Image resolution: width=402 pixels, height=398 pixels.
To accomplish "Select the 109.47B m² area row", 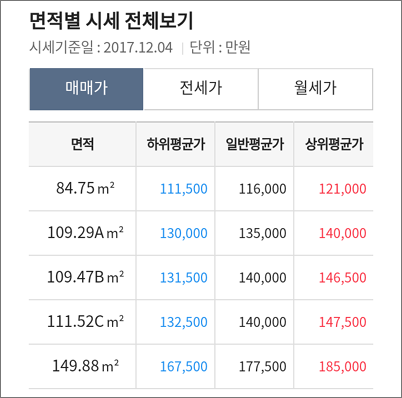I will [201, 277].
